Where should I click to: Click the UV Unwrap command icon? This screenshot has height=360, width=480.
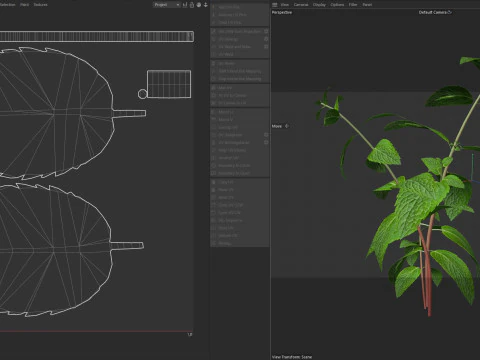214,39
